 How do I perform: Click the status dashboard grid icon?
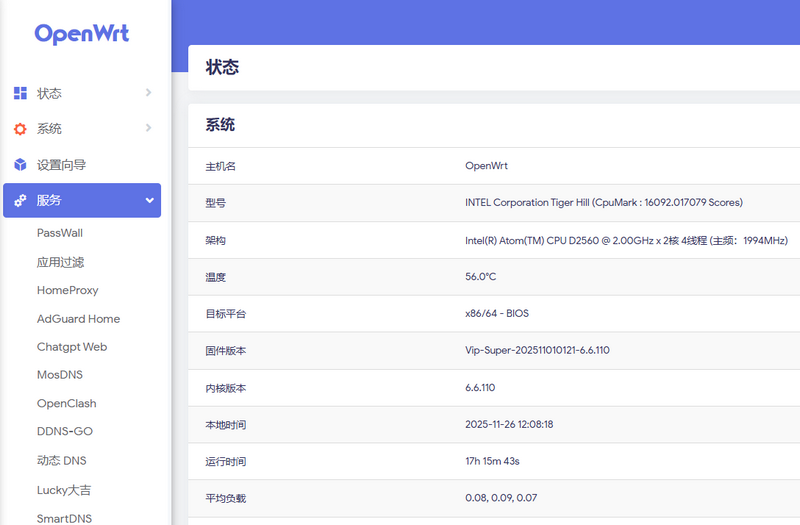click(x=20, y=93)
